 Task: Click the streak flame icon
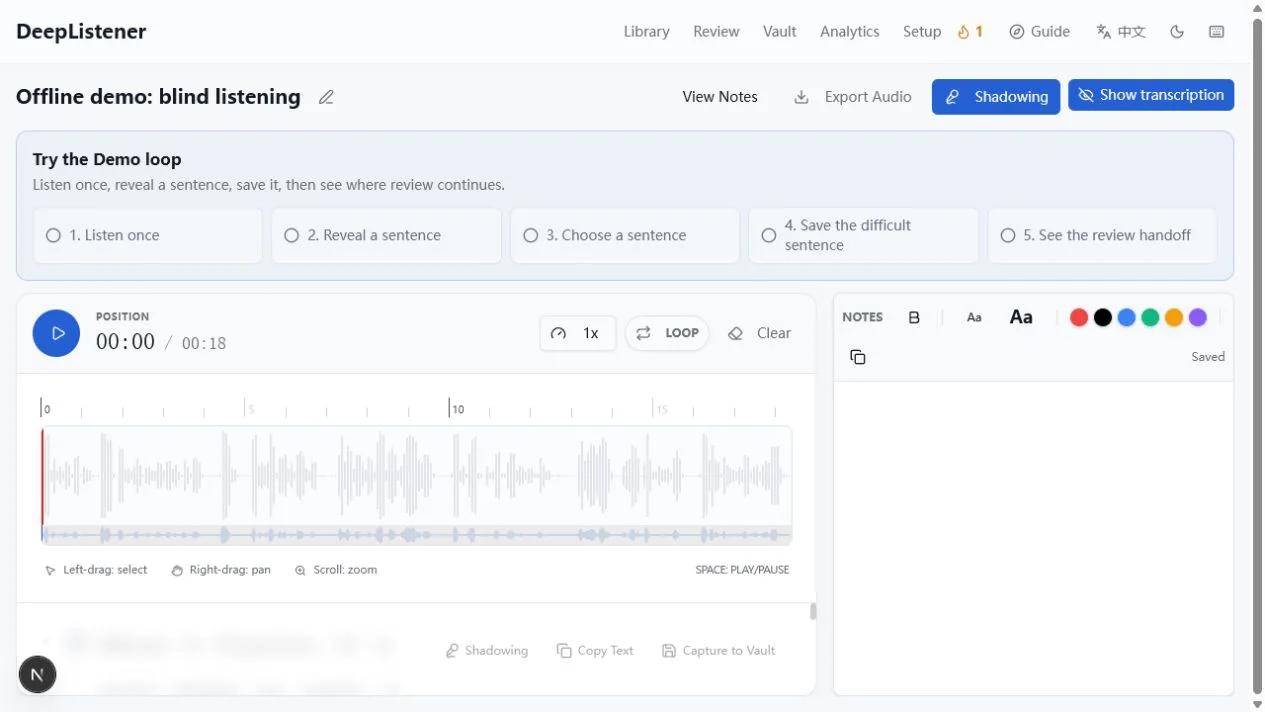pyautogui.click(x=963, y=32)
